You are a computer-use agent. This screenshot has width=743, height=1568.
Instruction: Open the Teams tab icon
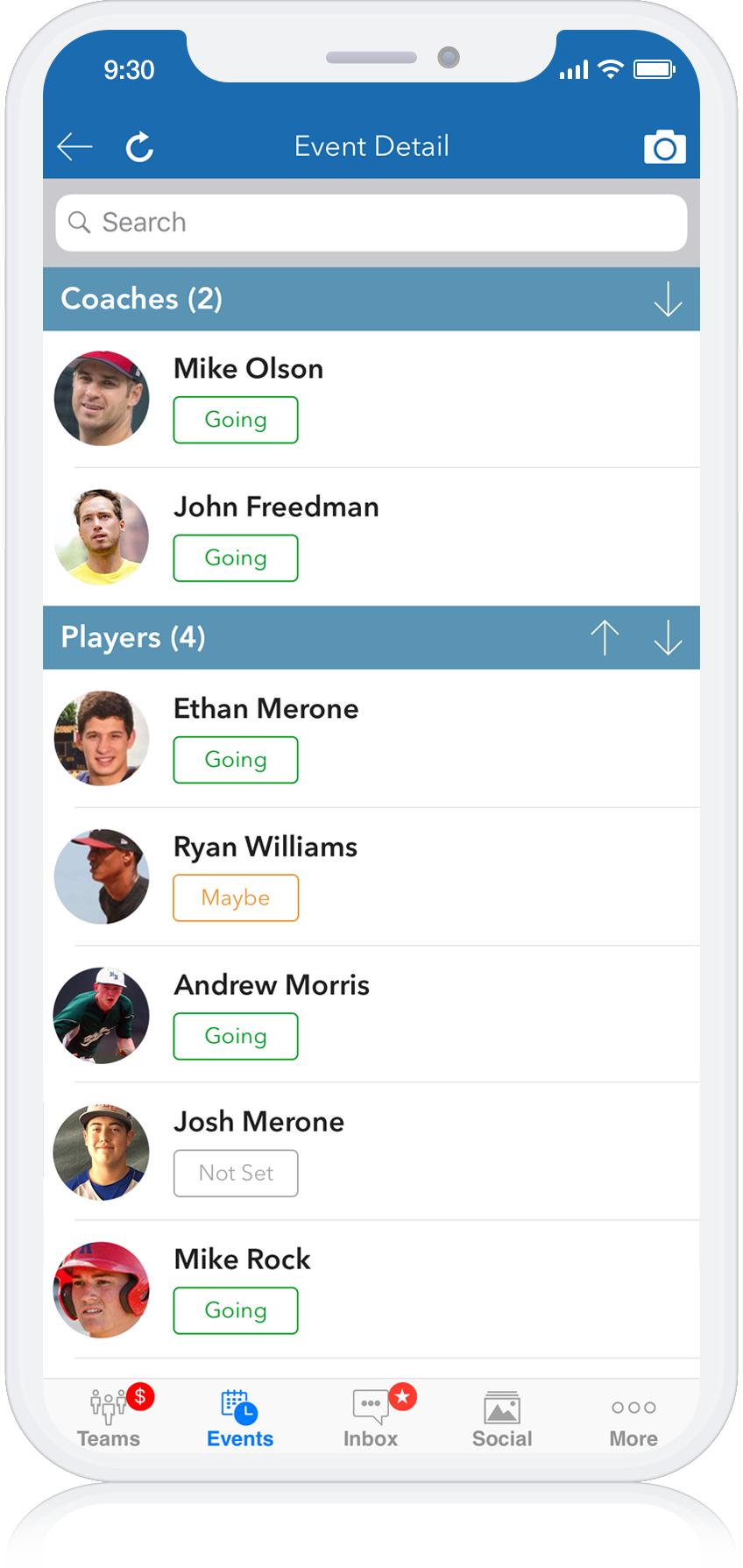(109, 1407)
